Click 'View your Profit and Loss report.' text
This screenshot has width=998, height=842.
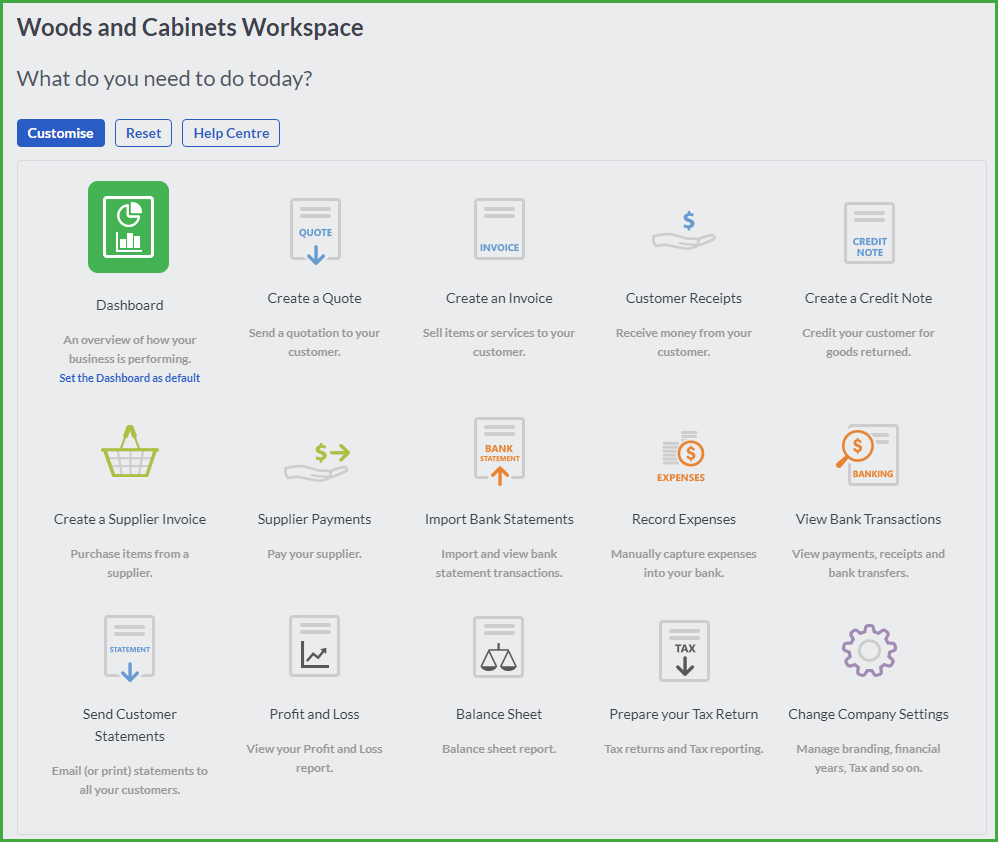pyautogui.click(x=314, y=758)
